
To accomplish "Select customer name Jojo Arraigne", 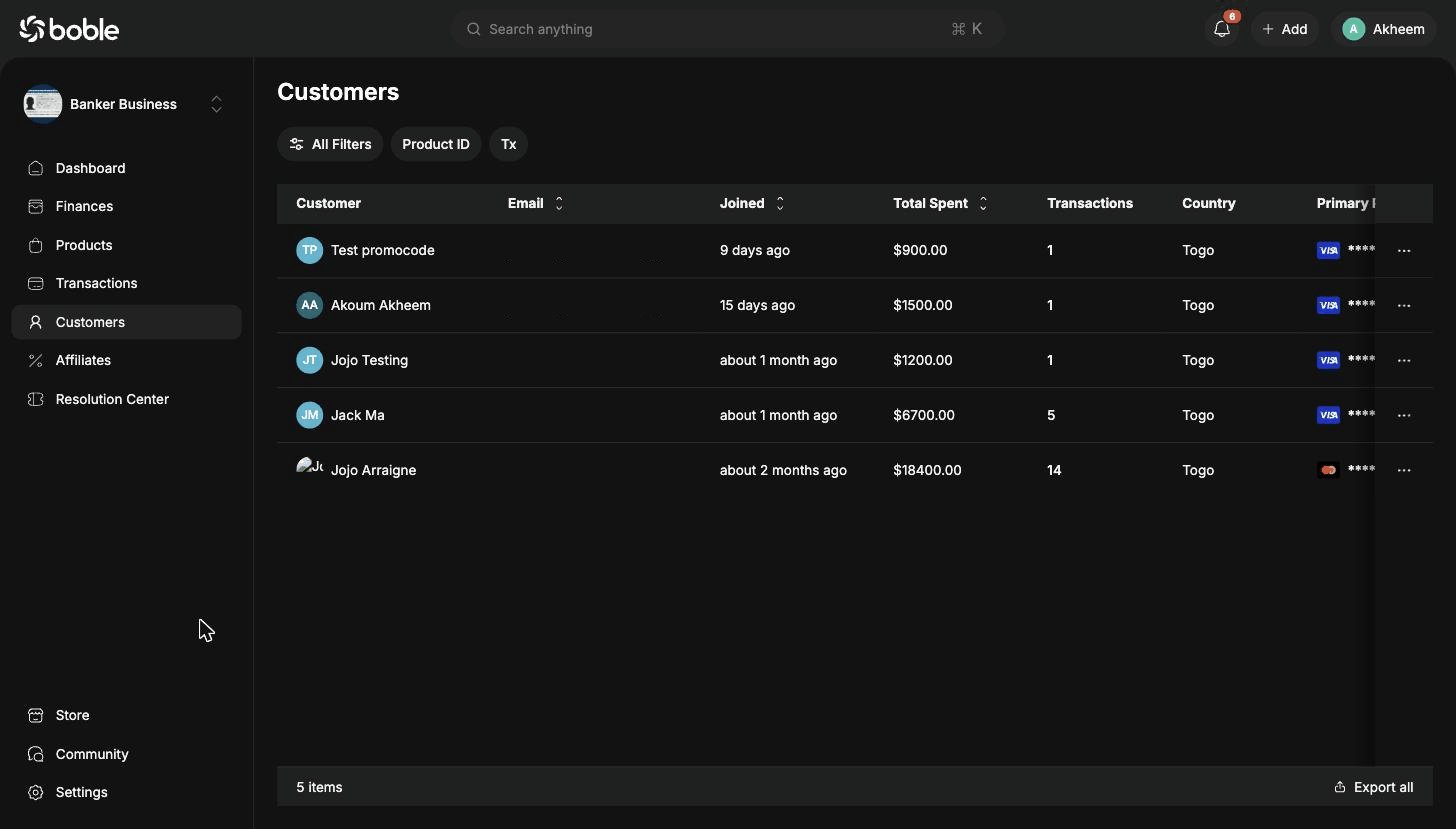I will 373,470.
